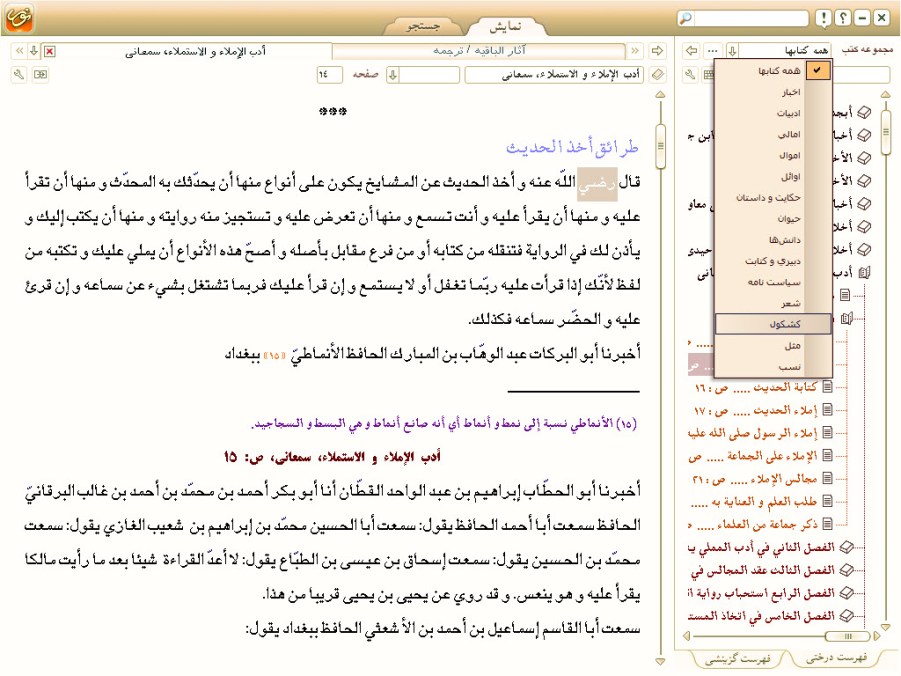This screenshot has width=901, height=676.
Task: Select دانش‌ها from the collection menu
Action: point(773,240)
